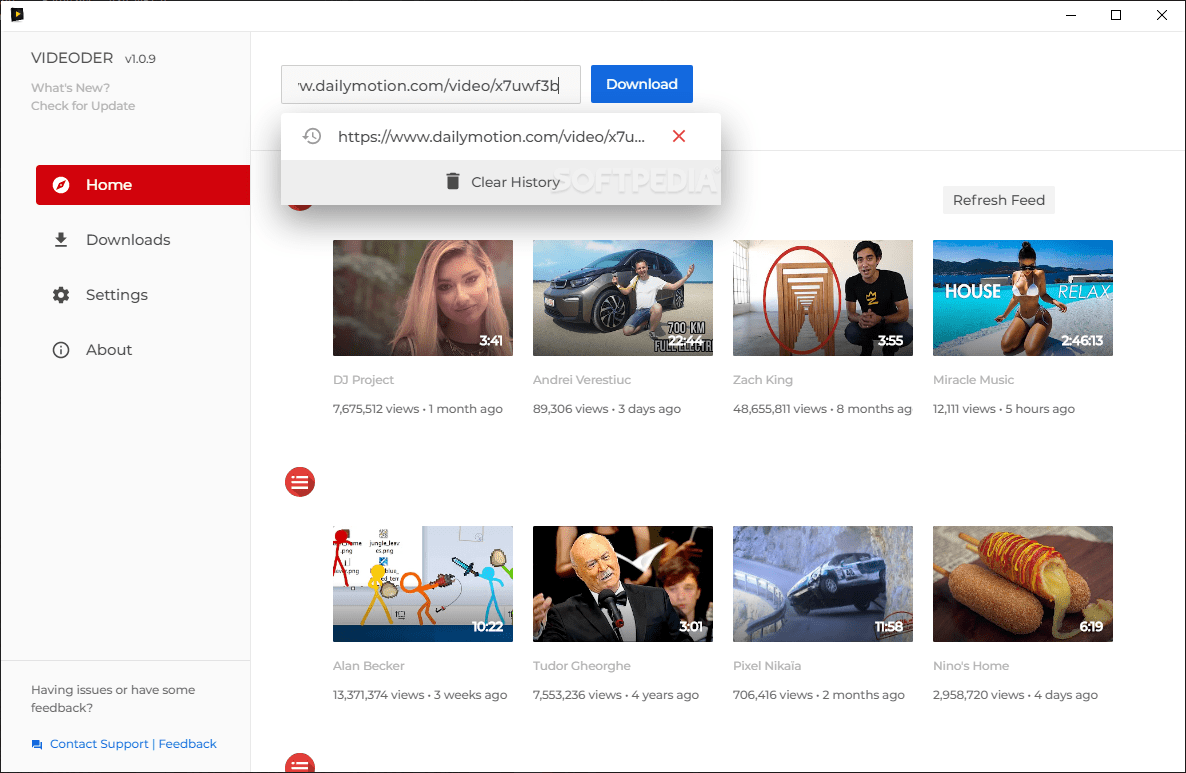Click the red list icon above Alan Becker row
The image size is (1186, 773).
[300, 482]
